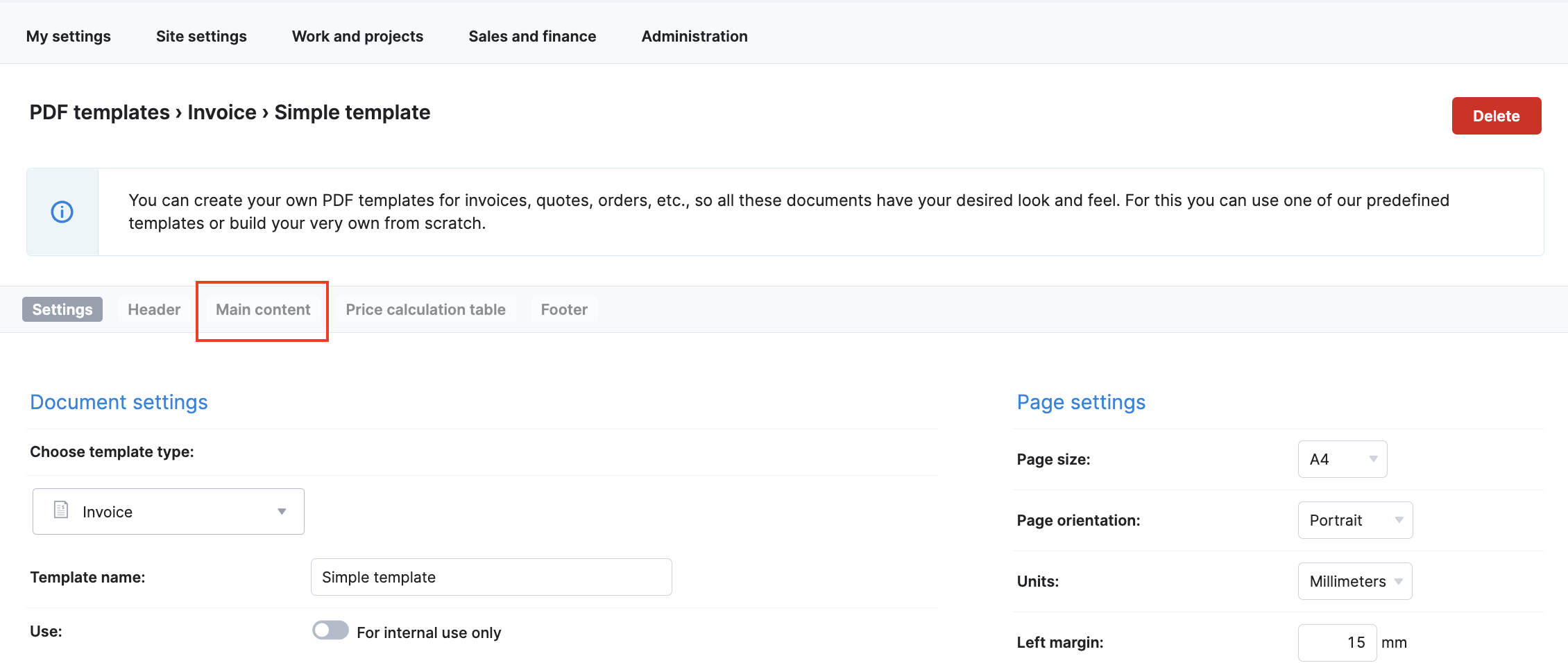
Task: Open Sales and finance menu
Action: [532, 36]
